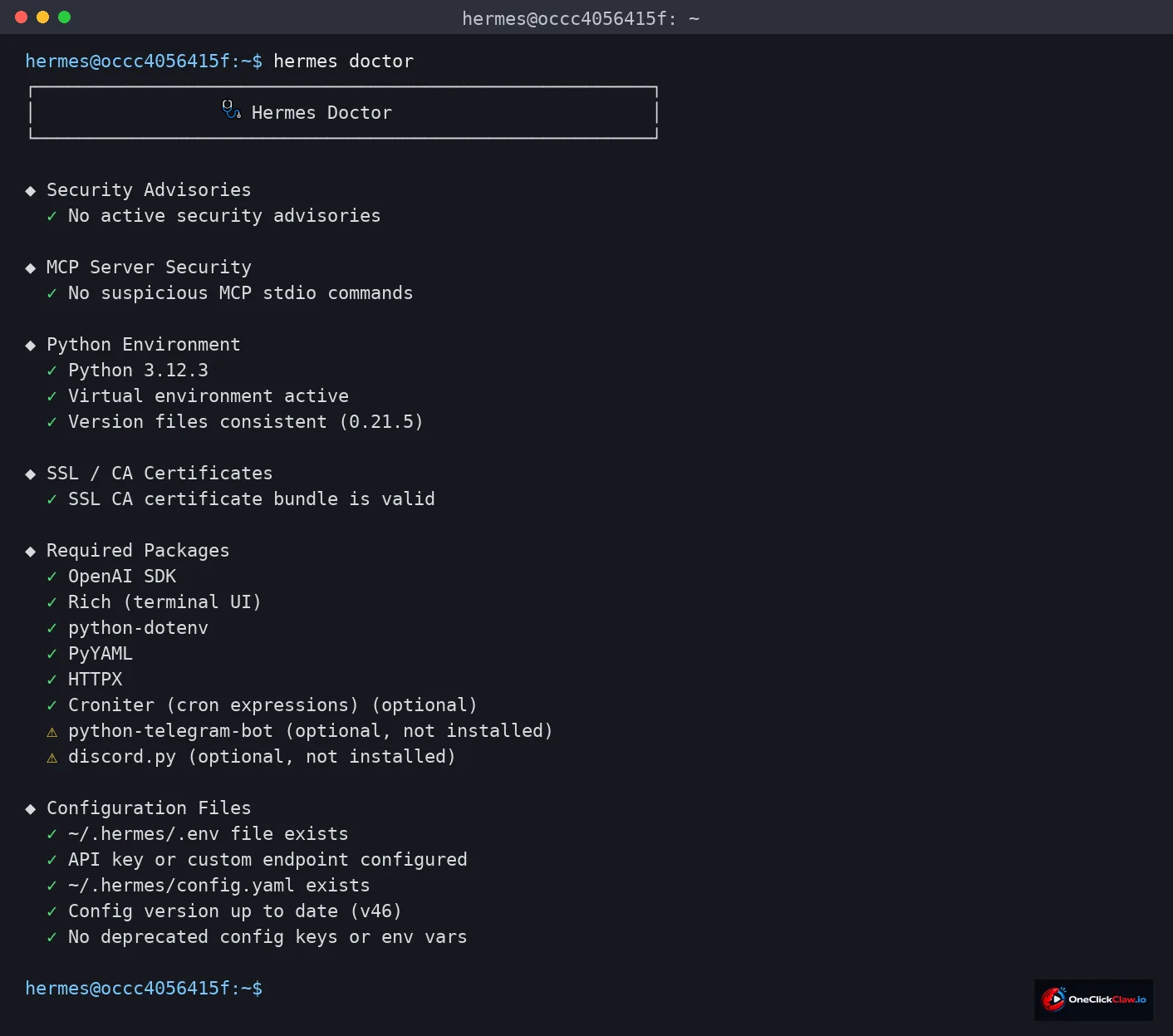Screen dimensions: 1173x1036
Task: Click the diamond bullet before Security Advisories
Action: [31, 191]
